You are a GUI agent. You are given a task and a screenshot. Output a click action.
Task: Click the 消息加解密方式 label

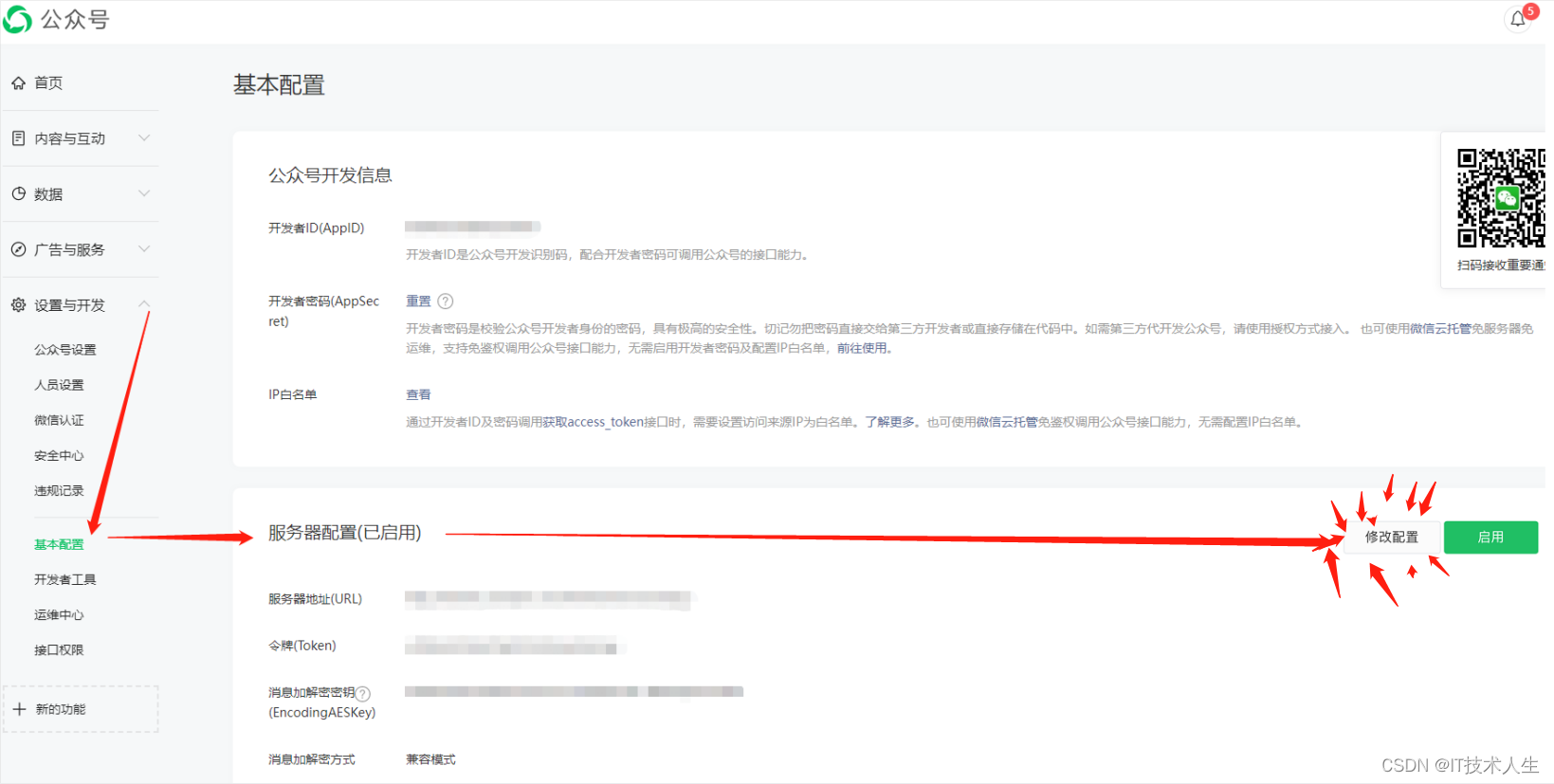312,759
